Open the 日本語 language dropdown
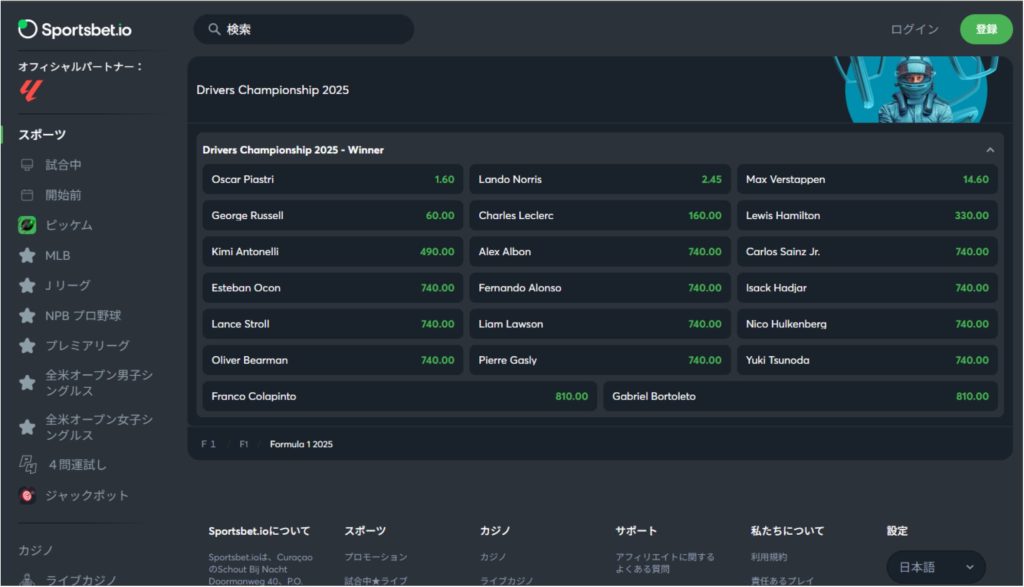 pos(936,567)
